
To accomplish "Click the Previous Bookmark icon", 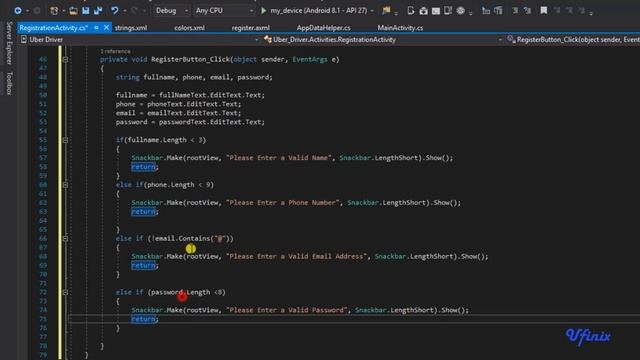I will tap(557, 11).
